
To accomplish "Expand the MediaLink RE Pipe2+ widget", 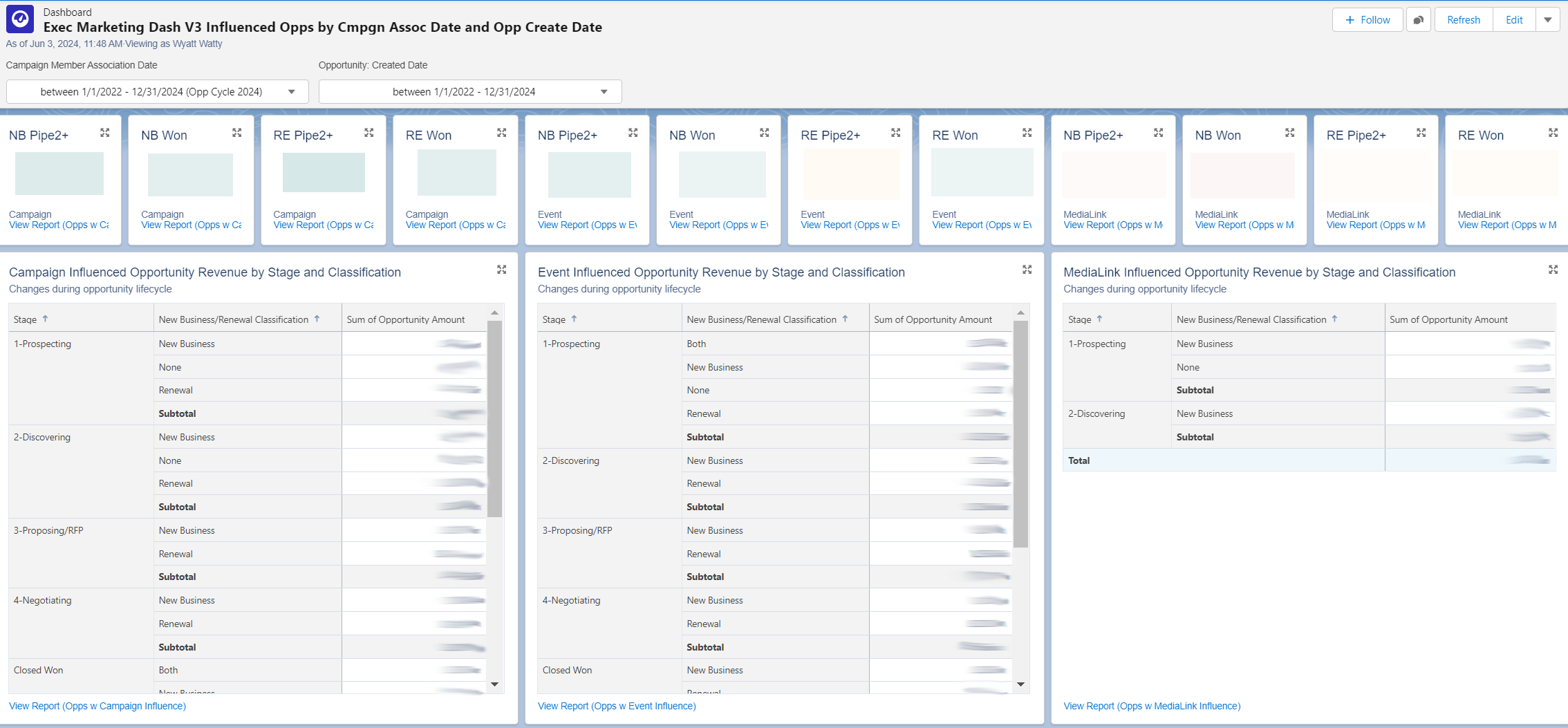I will click(x=1421, y=133).
